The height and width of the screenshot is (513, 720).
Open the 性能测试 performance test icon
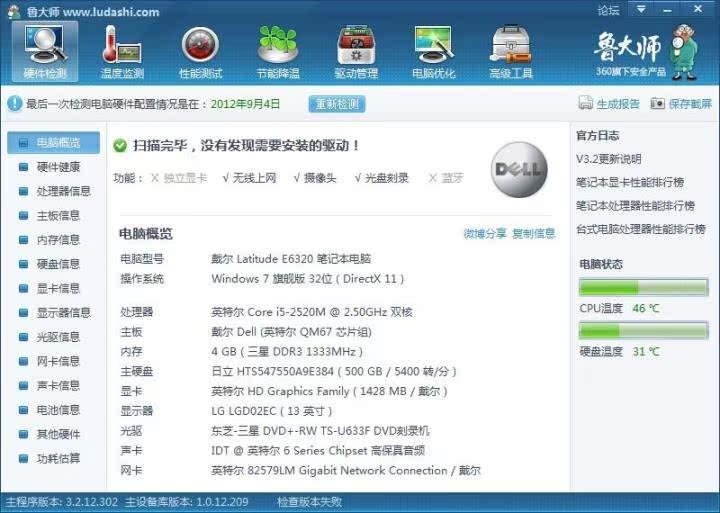200,48
